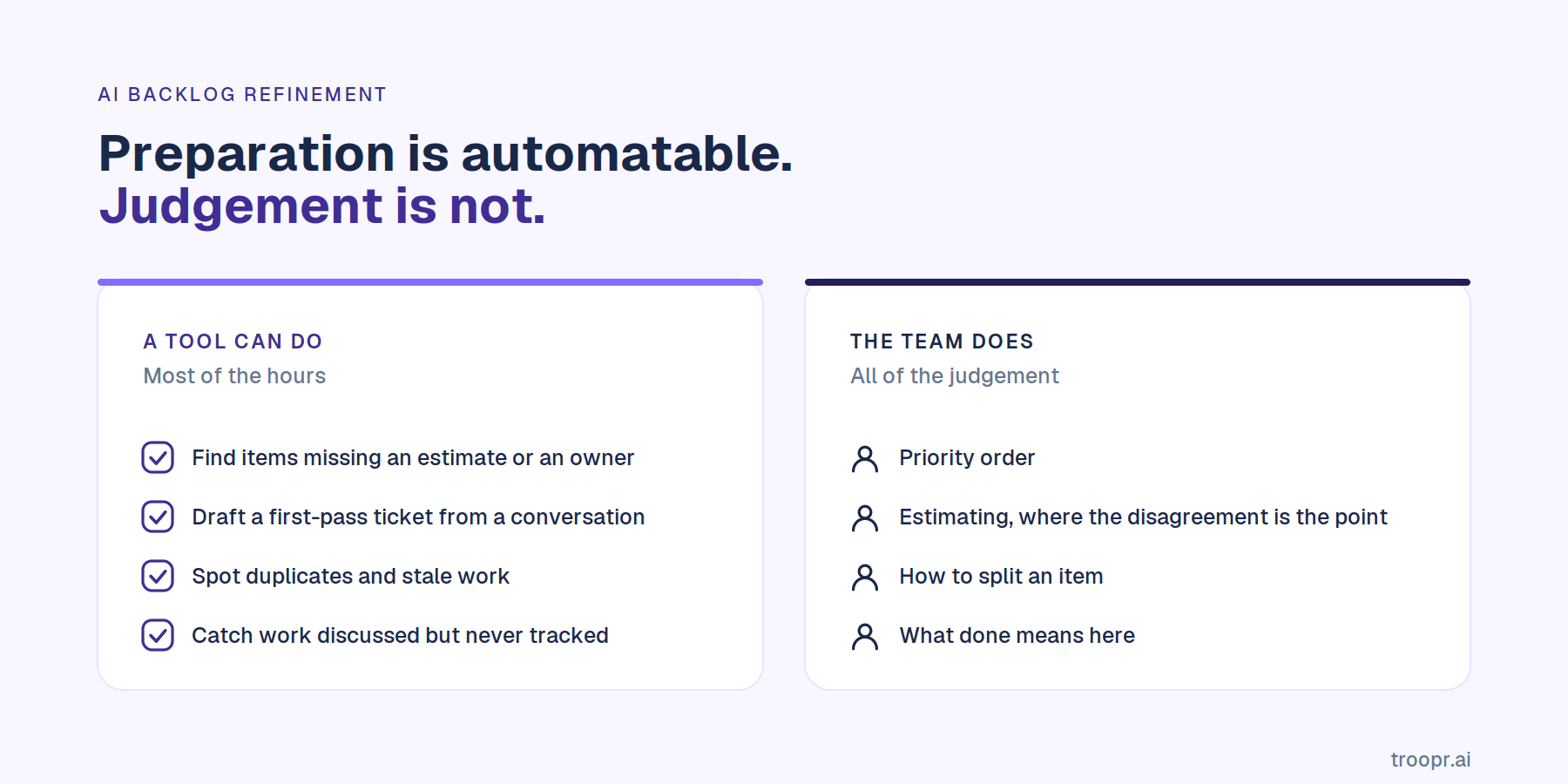Click the 'Most of the hours' subtitle
Viewport: 1568px width, 784px height.
tap(234, 375)
